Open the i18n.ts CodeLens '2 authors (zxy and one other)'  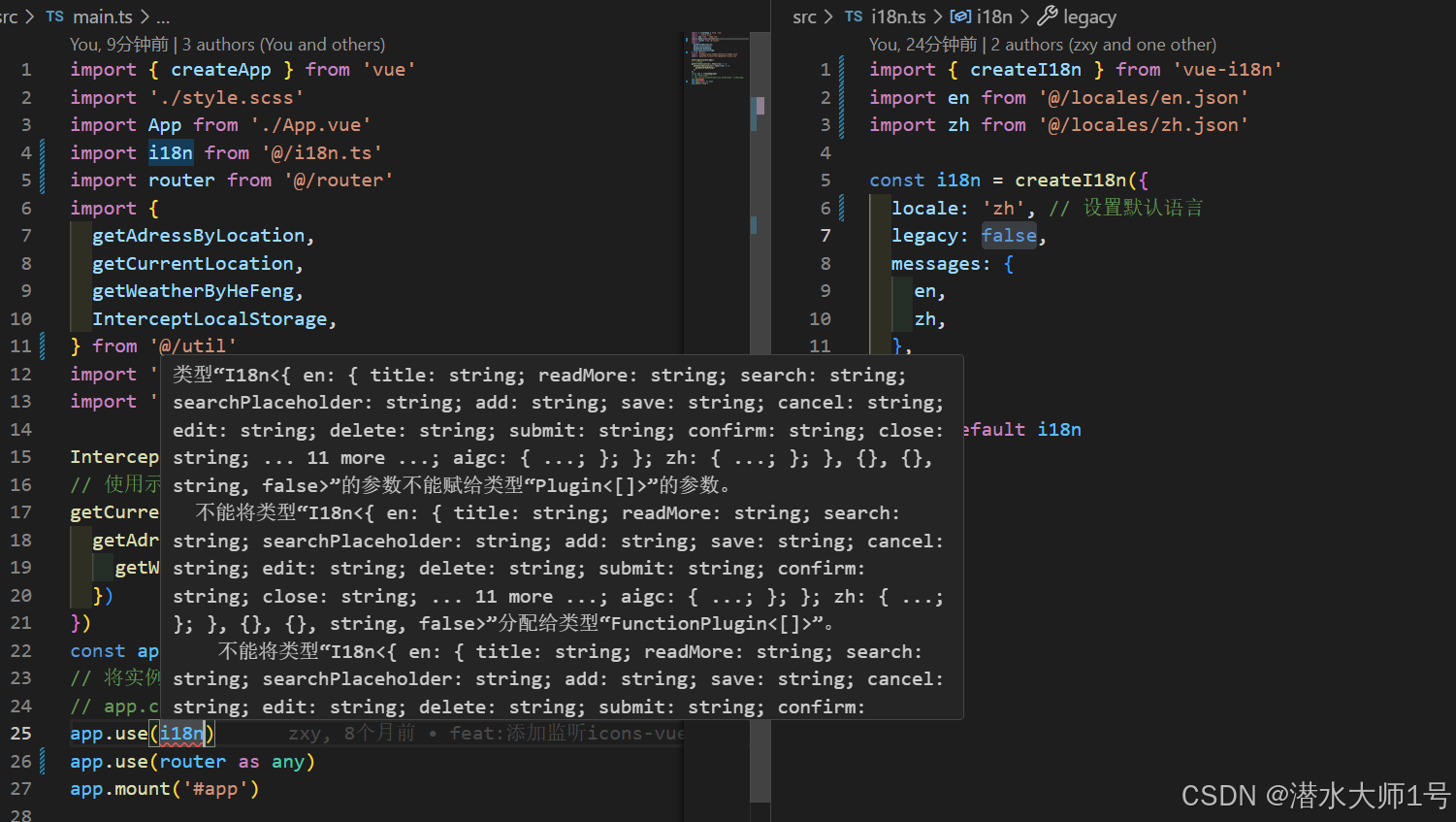(x=1103, y=45)
